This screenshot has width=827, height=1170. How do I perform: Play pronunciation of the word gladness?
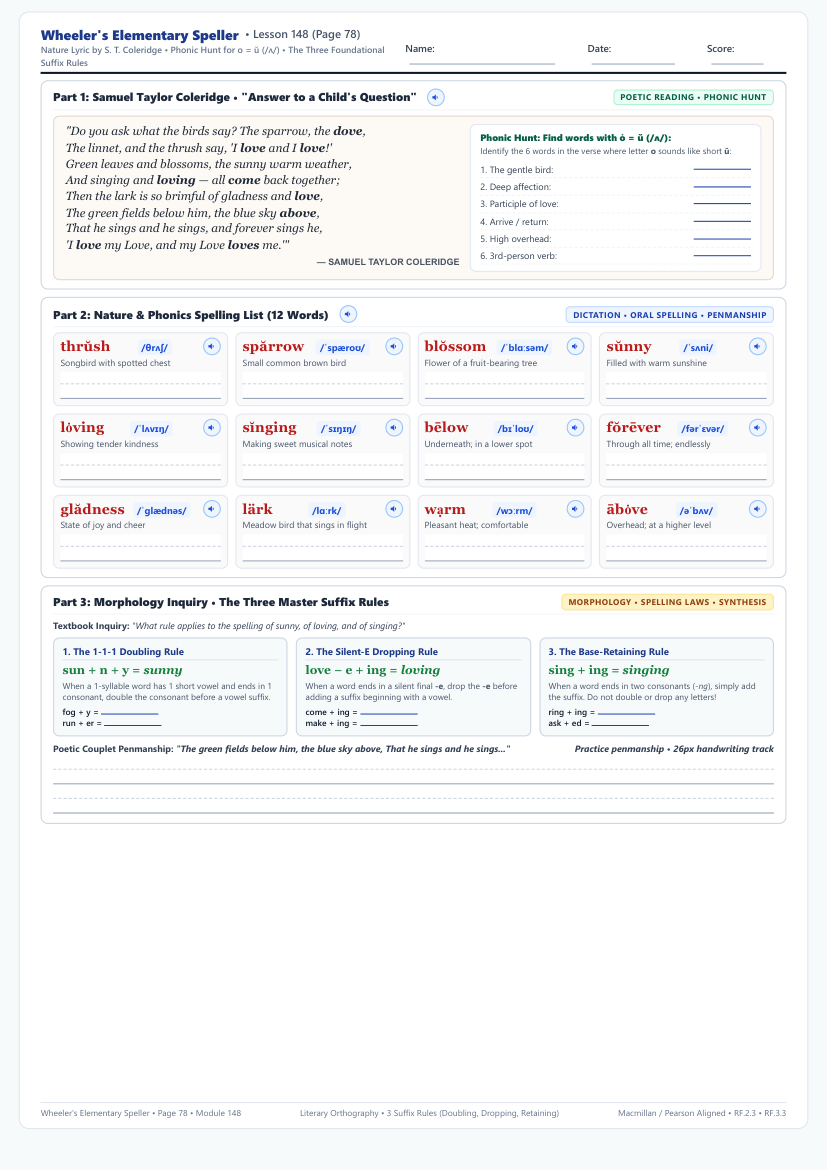[x=212, y=509]
